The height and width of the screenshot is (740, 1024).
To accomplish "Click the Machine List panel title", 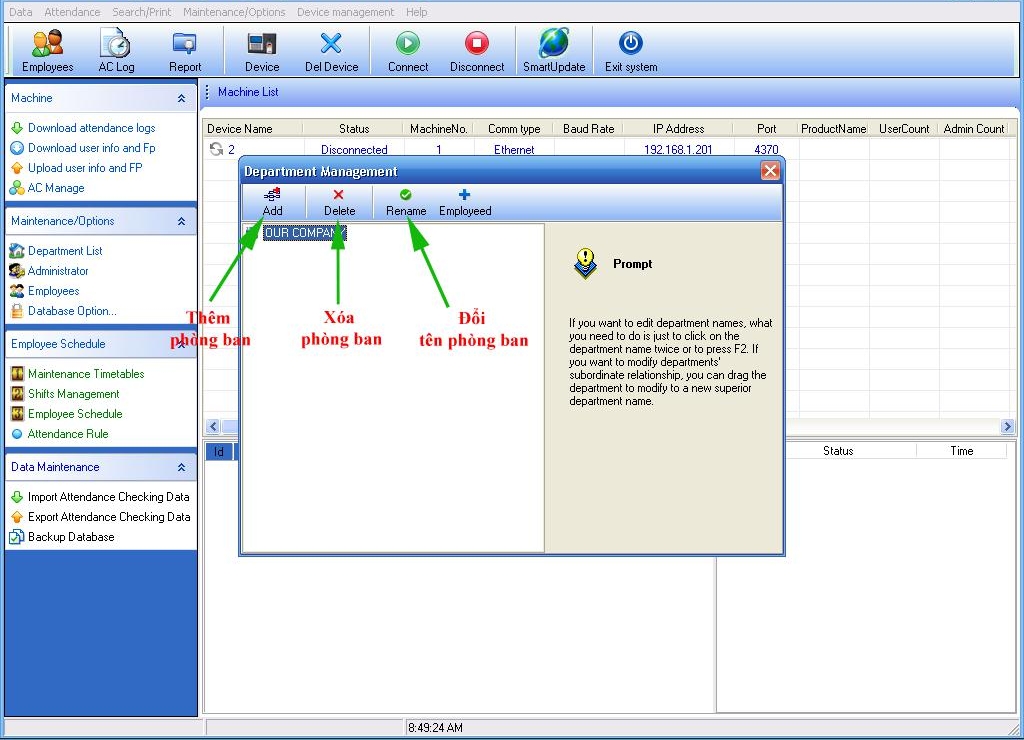I will (x=248, y=92).
